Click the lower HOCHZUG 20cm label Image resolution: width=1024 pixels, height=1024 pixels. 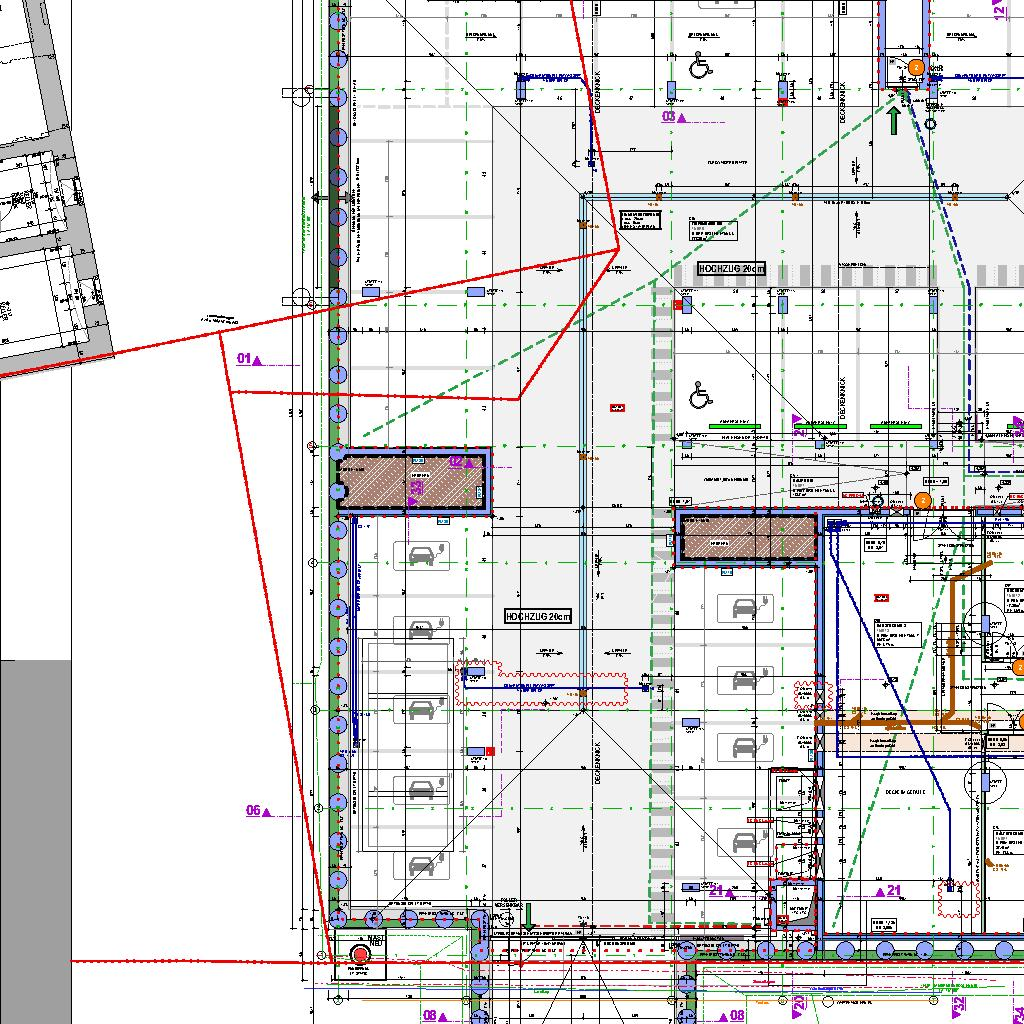coord(538,617)
